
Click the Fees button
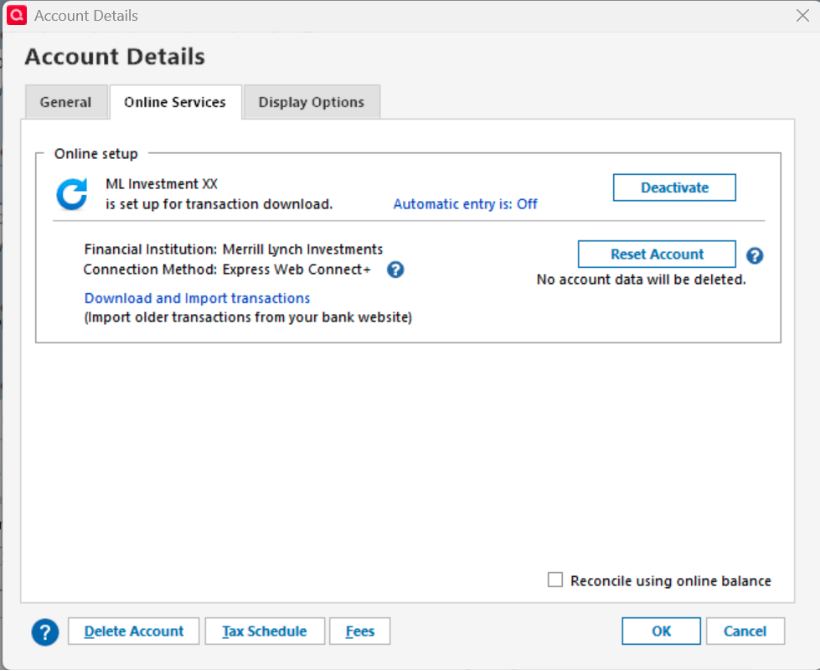360,631
